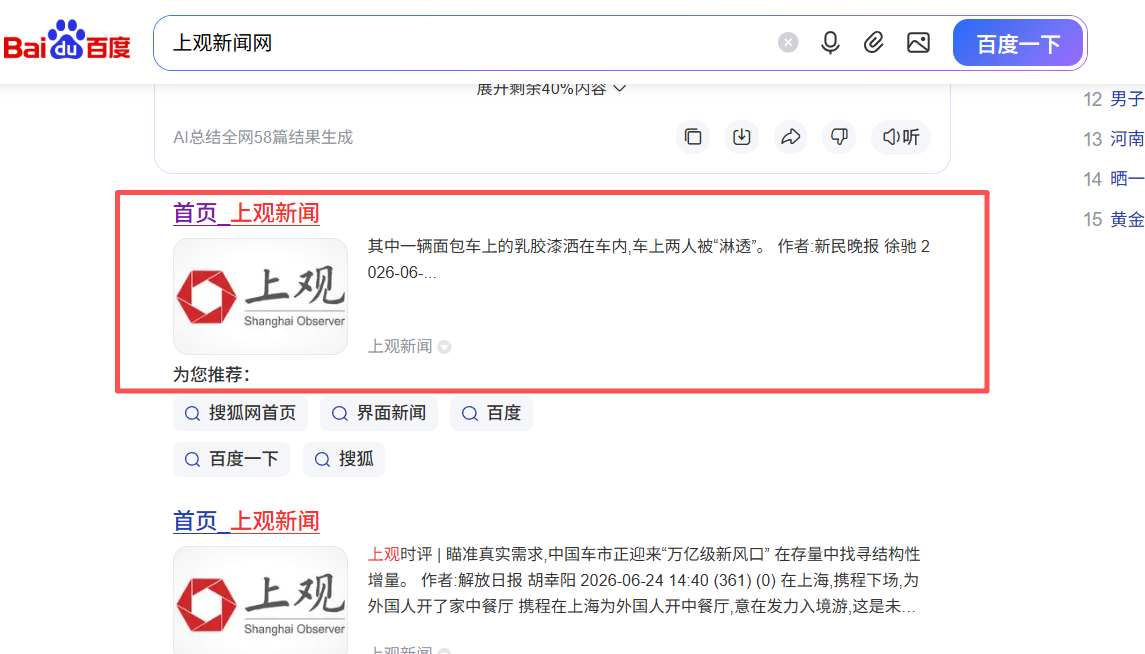Click the Baidu logo

click(66, 41)
